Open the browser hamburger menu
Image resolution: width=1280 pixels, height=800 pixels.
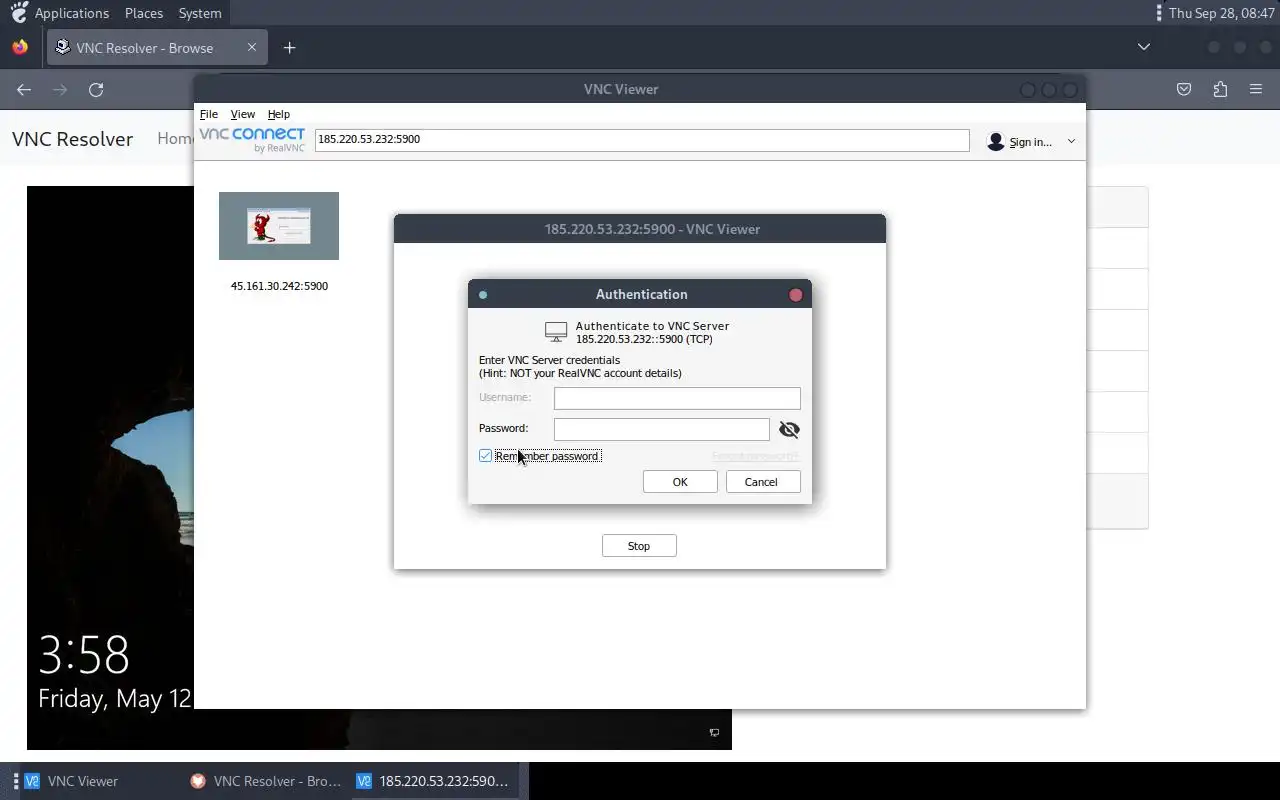pyautogui.click(x=1256, y=90)
